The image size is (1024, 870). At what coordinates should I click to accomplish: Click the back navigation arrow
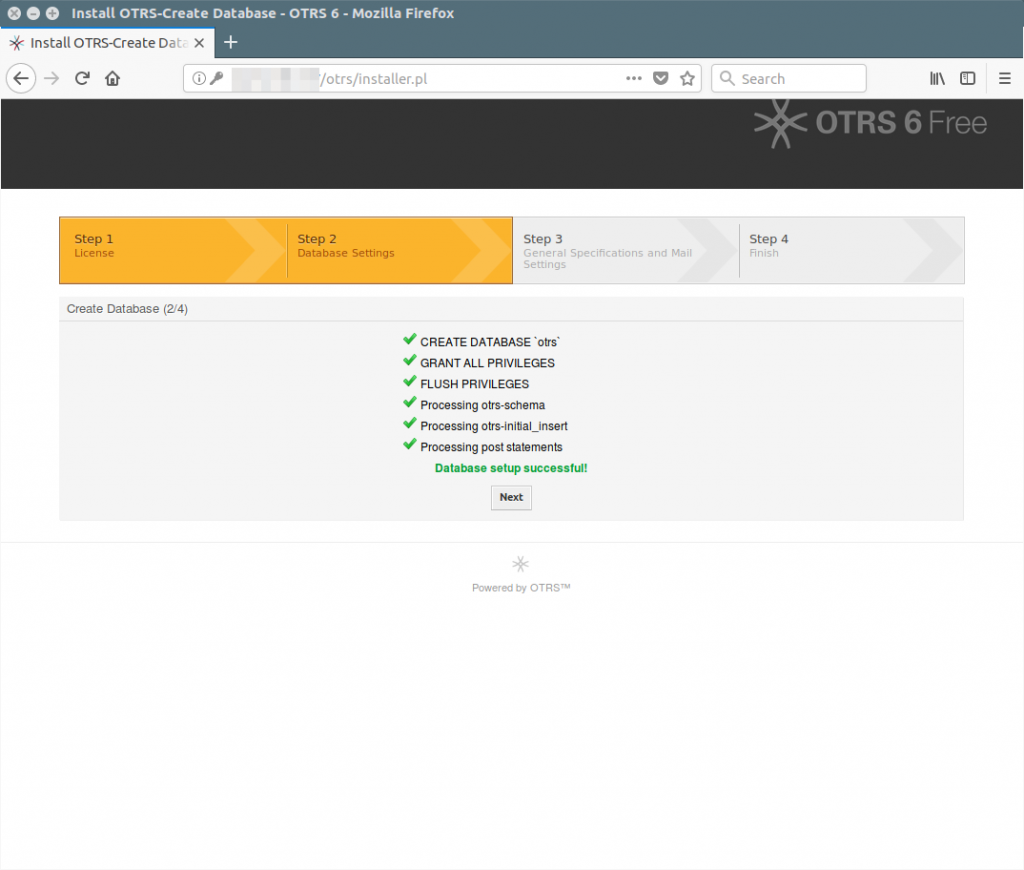click(x=21, y=78)
